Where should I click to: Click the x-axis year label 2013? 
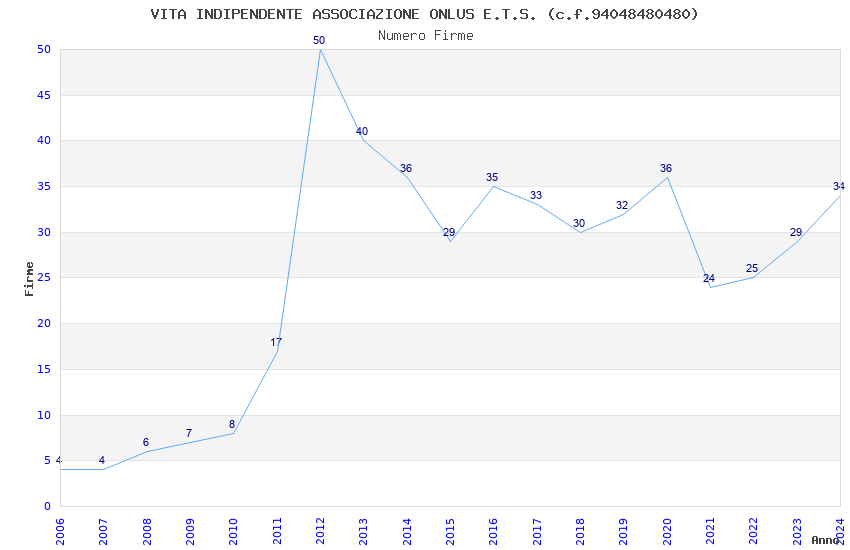[x=364, y=531]
